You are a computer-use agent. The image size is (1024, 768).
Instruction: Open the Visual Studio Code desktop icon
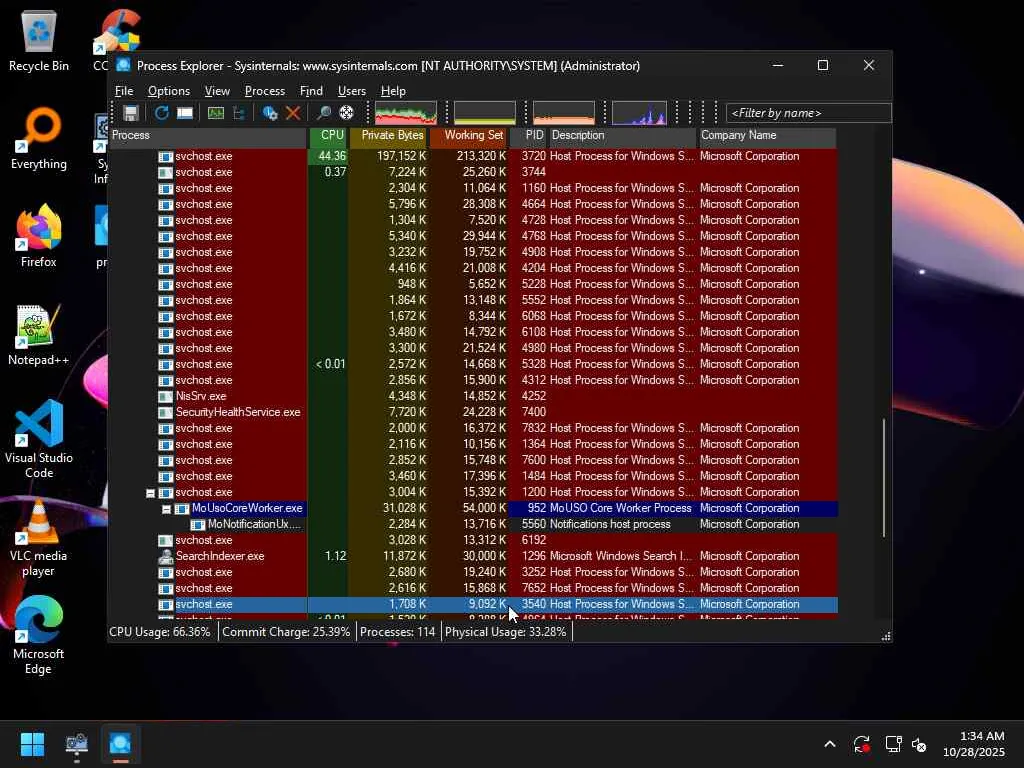[39, 439]
